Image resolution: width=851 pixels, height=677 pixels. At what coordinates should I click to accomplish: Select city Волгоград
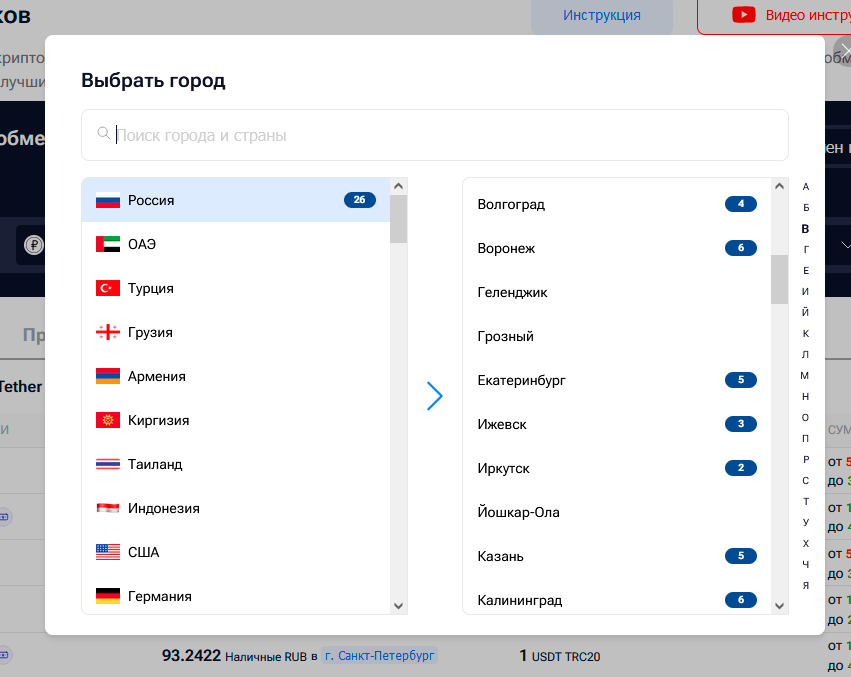(617, 204)
